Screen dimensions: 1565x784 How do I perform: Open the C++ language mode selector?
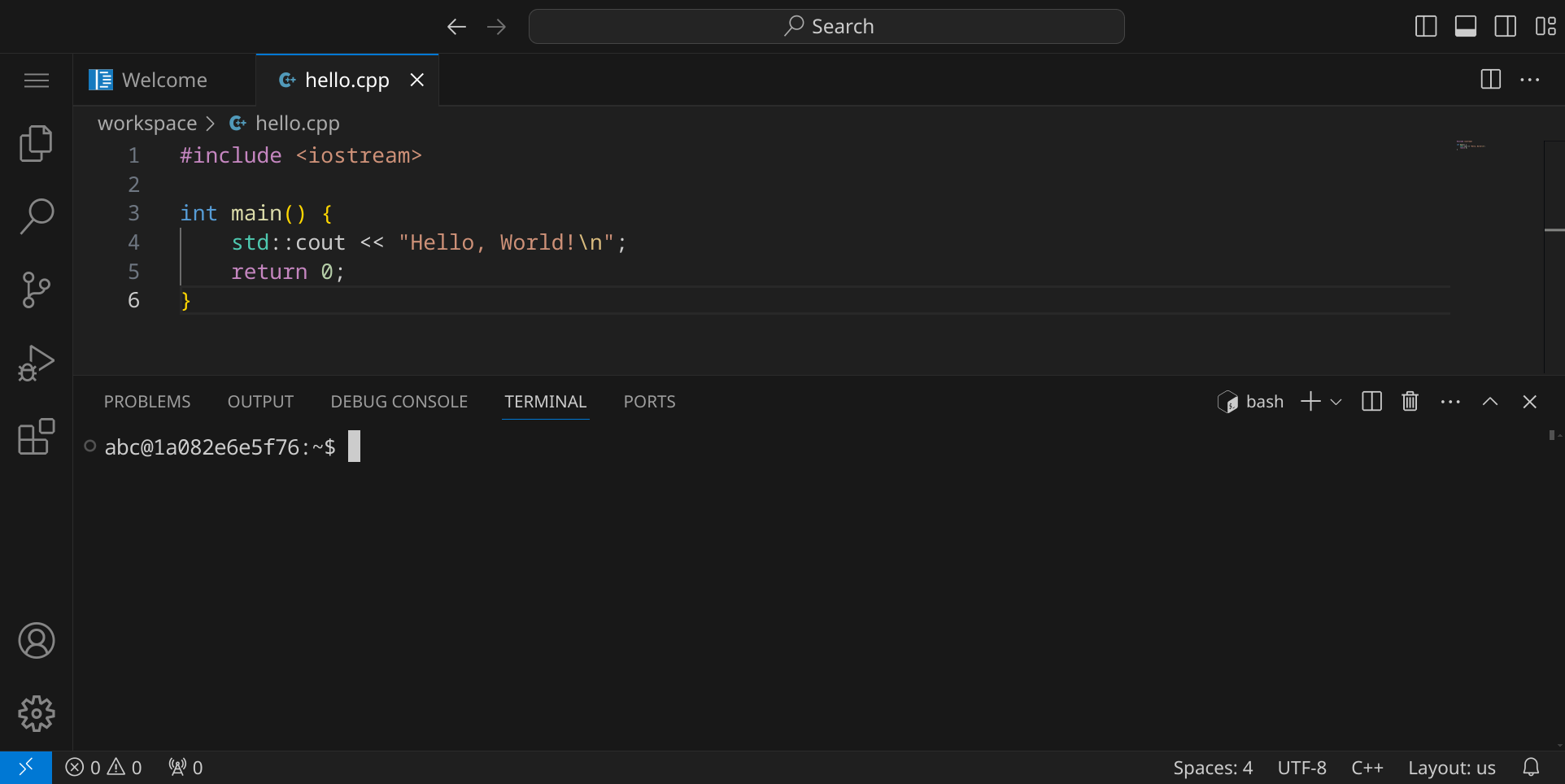(x=1367, y=768)
